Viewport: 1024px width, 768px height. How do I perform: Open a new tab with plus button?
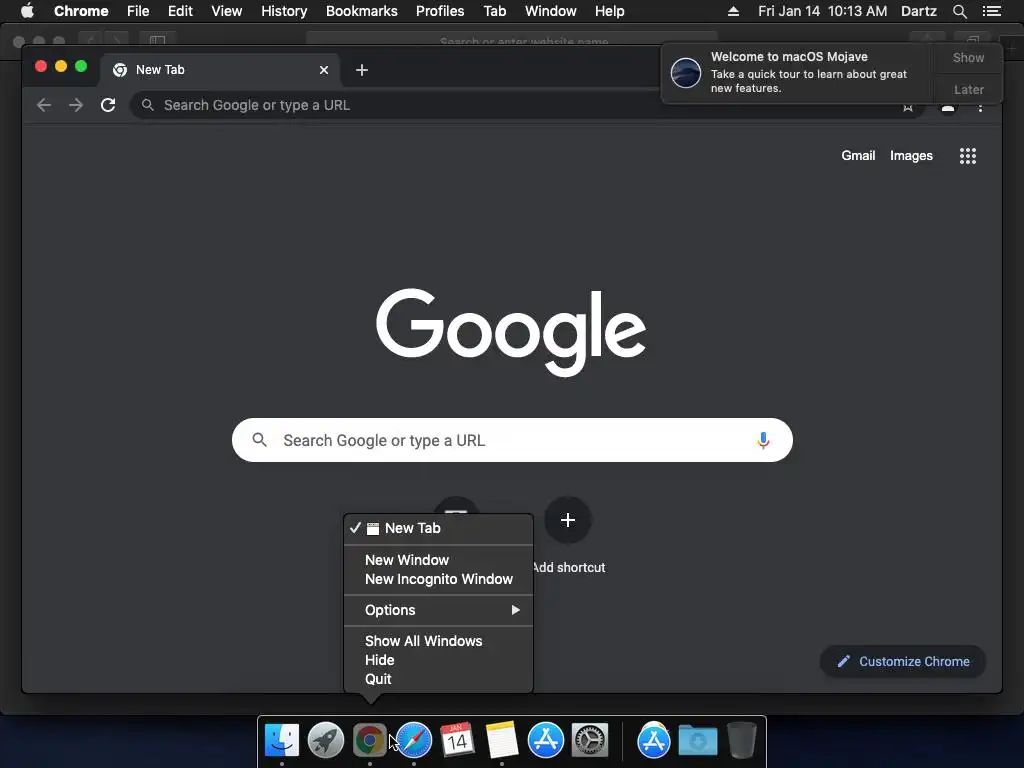coord(362,70)
